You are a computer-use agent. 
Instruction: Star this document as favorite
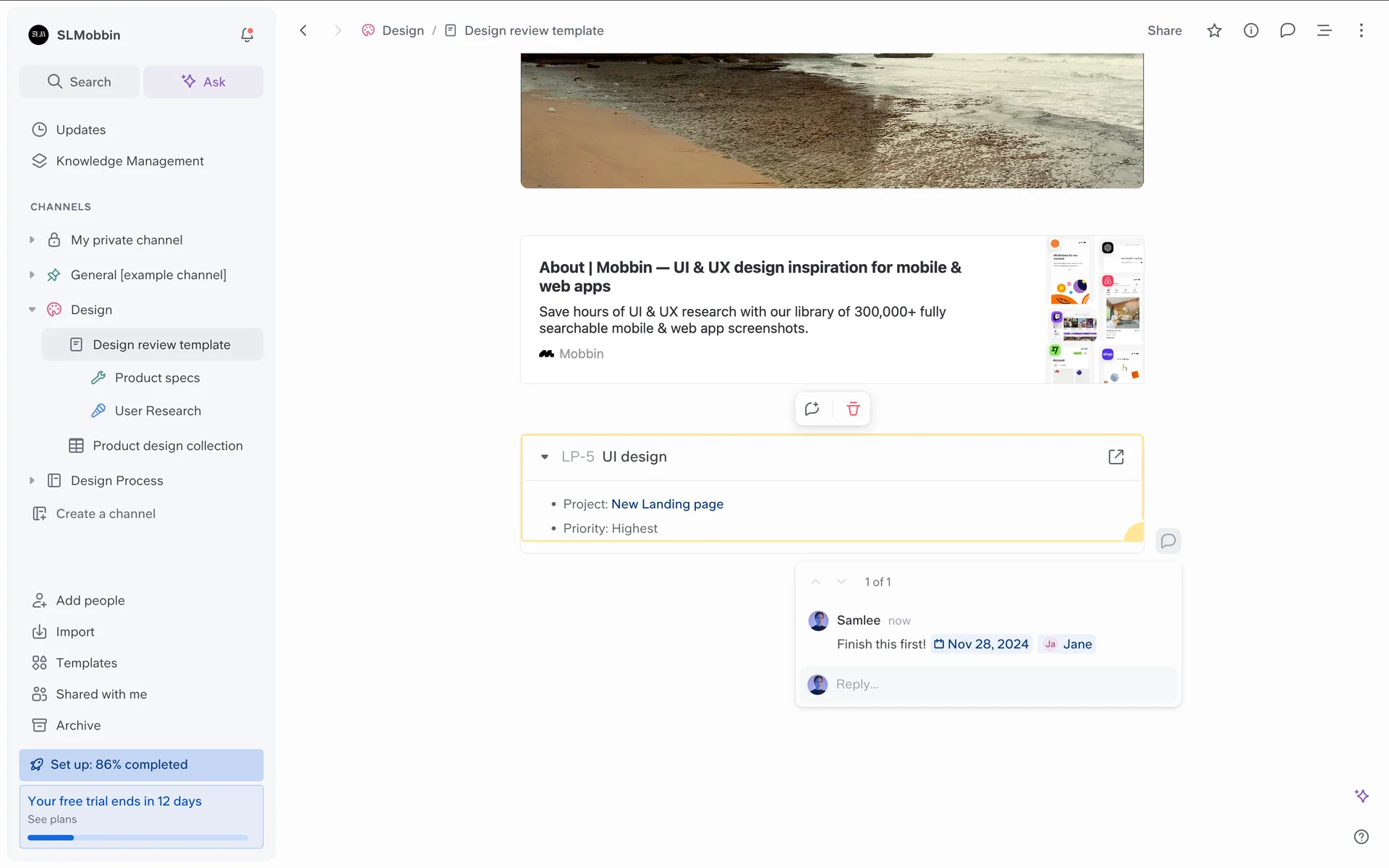[1214, 30]
